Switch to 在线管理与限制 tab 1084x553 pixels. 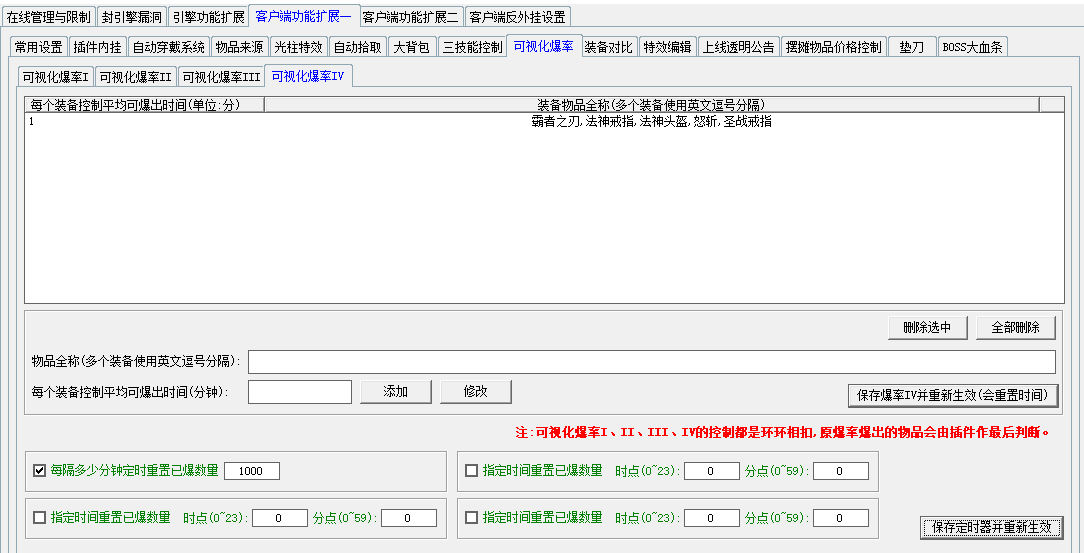[x=48, y=17]
